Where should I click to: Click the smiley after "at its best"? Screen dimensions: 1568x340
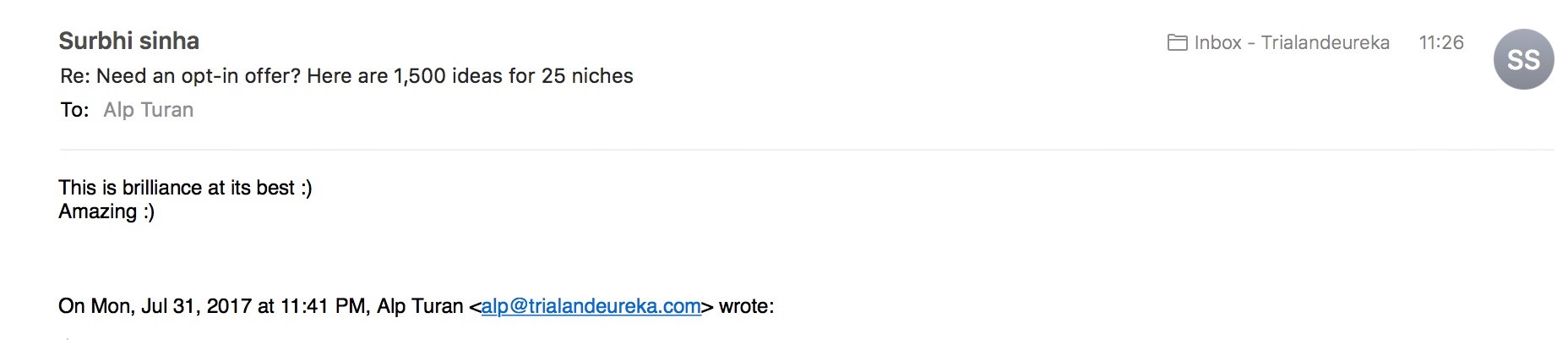[307, 188]
